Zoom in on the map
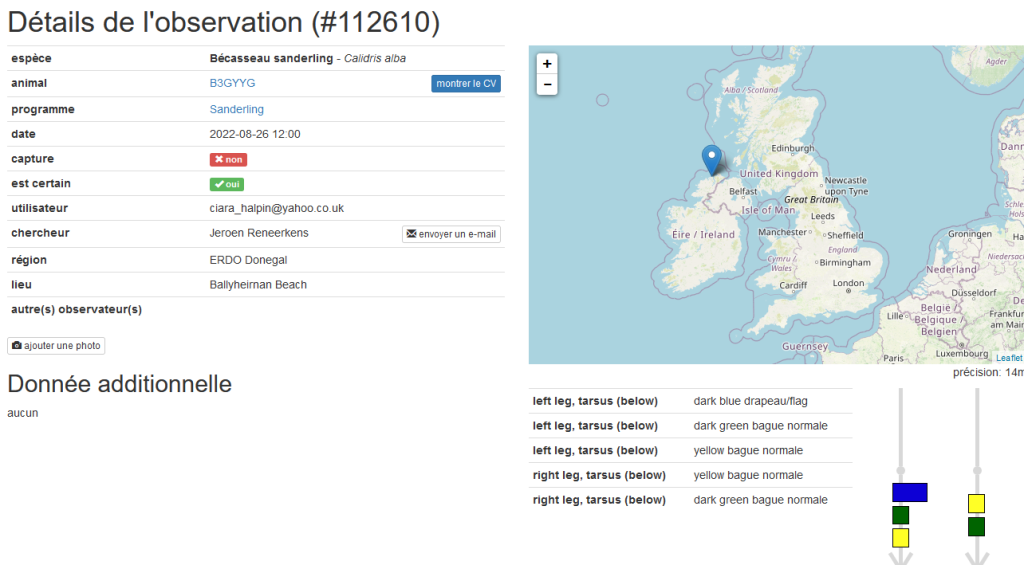Viewport: 1024px width, 565px height. tap(546, 63)
